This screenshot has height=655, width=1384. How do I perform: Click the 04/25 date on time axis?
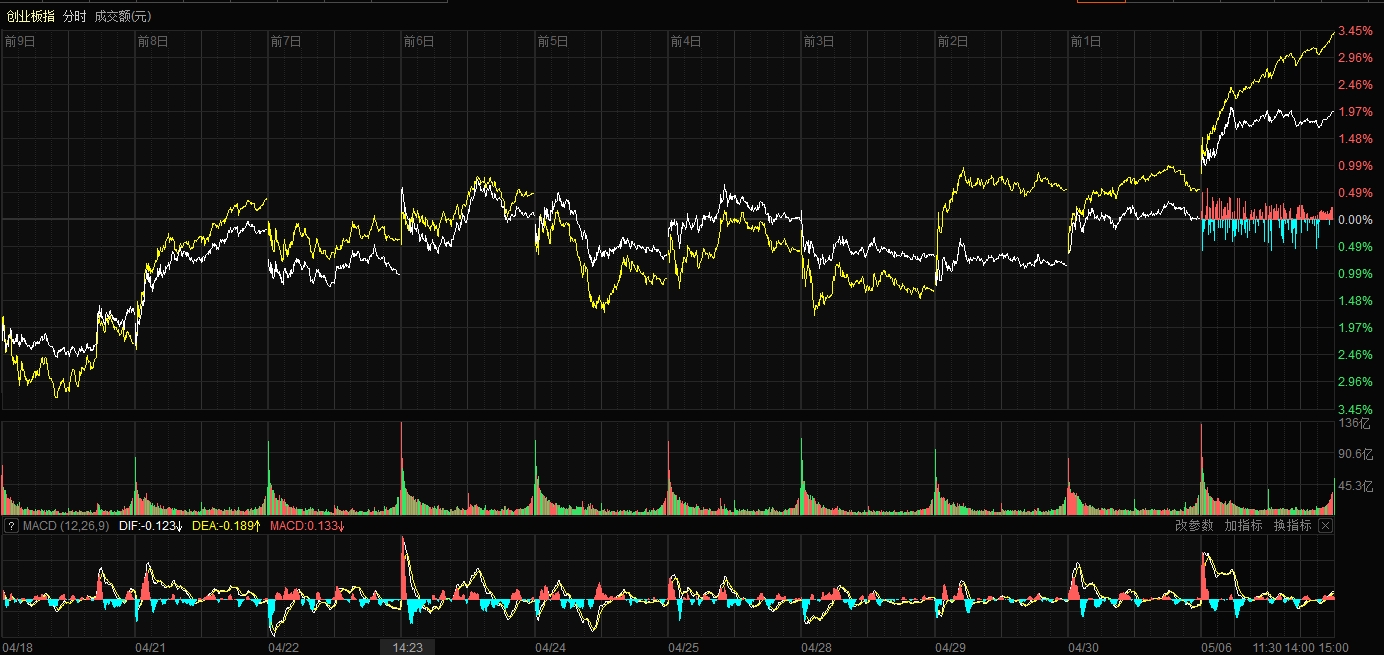684,647
